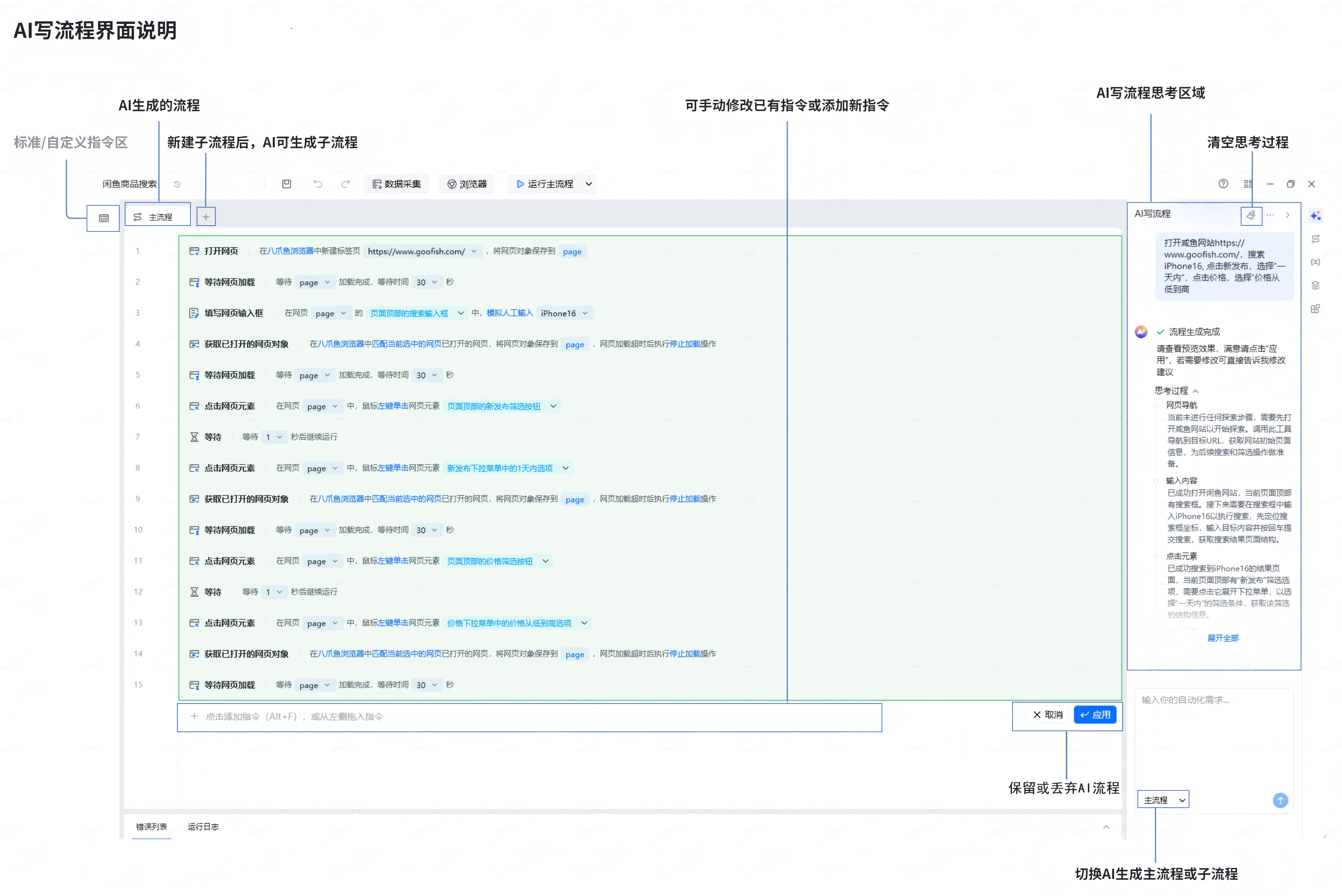Viewport: 1342px width, 896px height.
Task: Select the 流程生成完成 status text
Action: pyautogui.click(x=1194, y=331)
